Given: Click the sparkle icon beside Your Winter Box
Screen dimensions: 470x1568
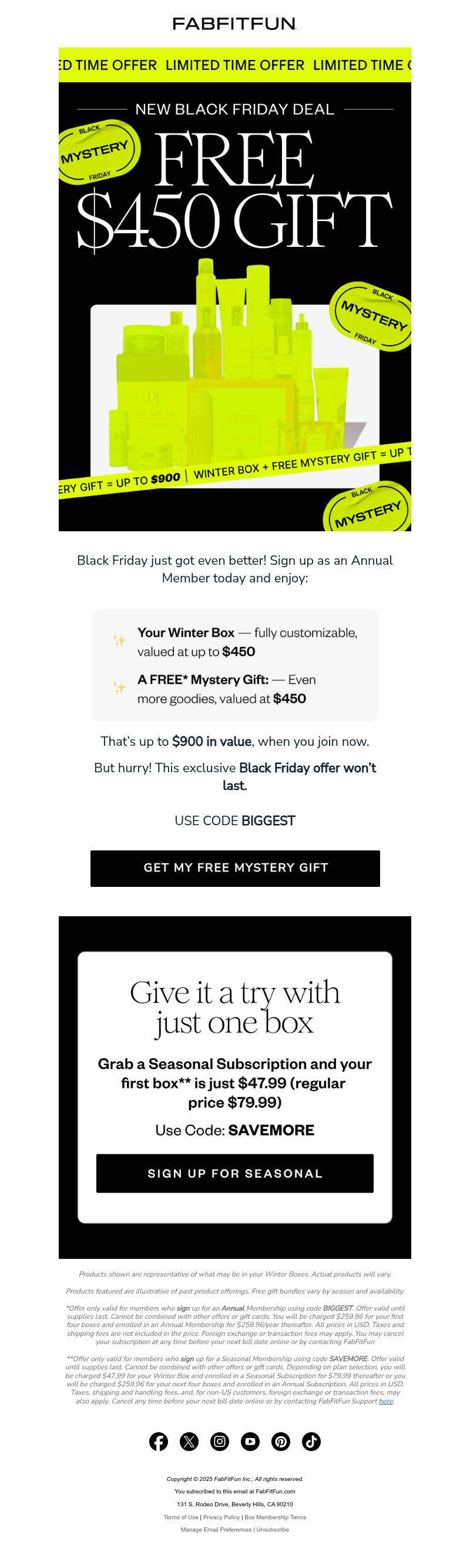Looking at the screenshot, I should 119,641.
